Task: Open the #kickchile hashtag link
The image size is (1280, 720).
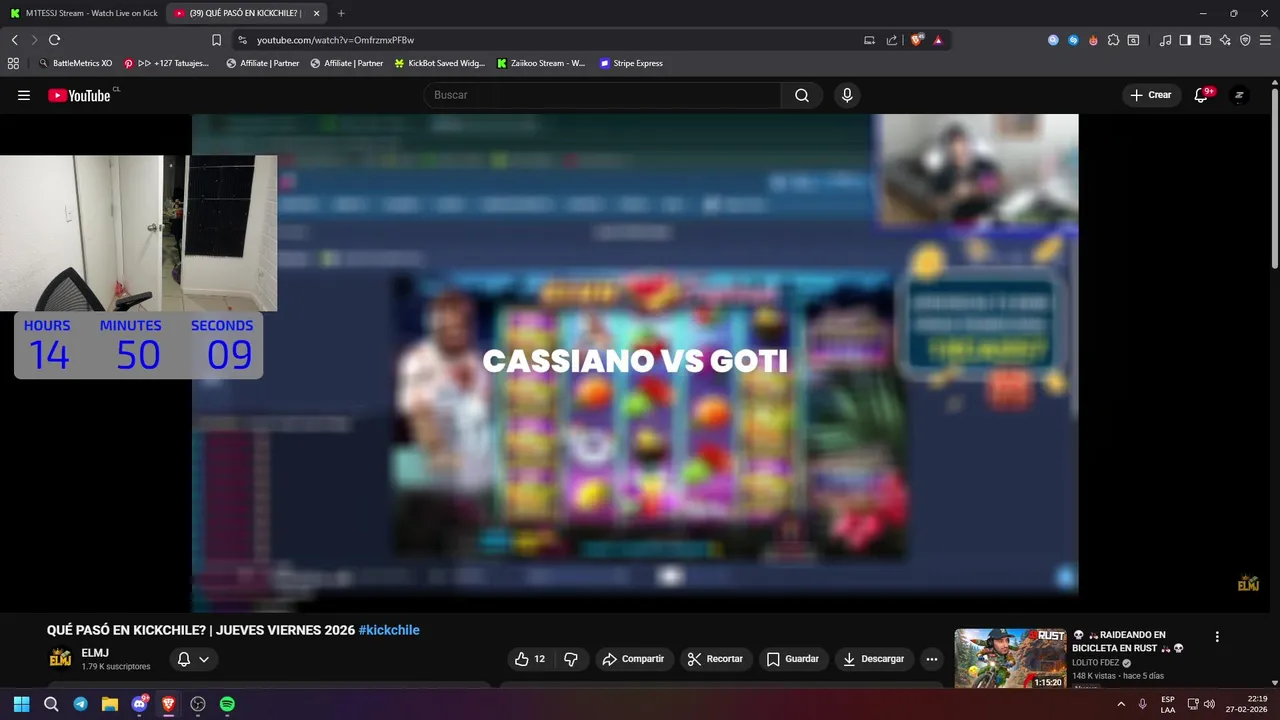Action: click(x=389, y=630)
